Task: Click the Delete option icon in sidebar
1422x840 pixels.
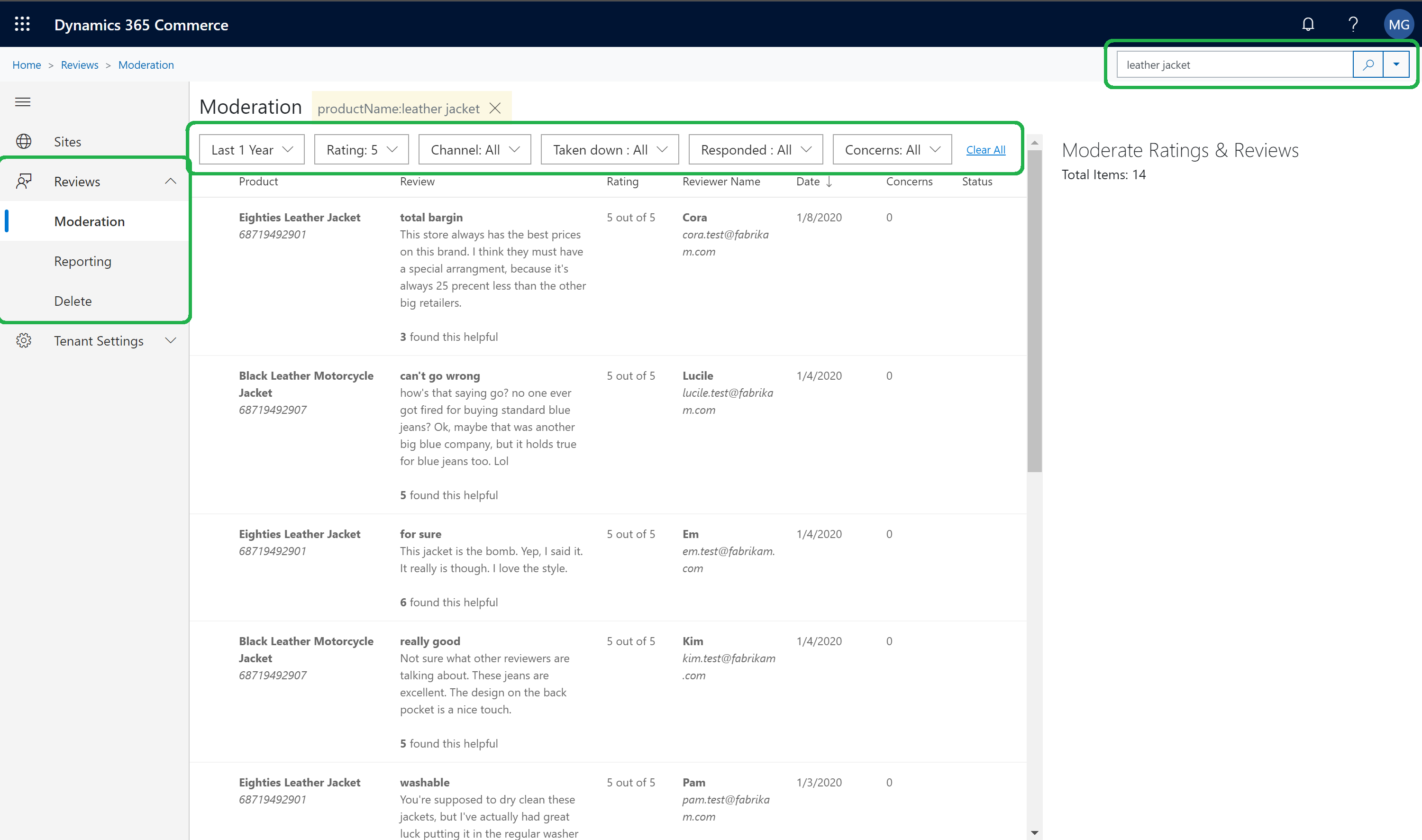Action: [73, 300]
